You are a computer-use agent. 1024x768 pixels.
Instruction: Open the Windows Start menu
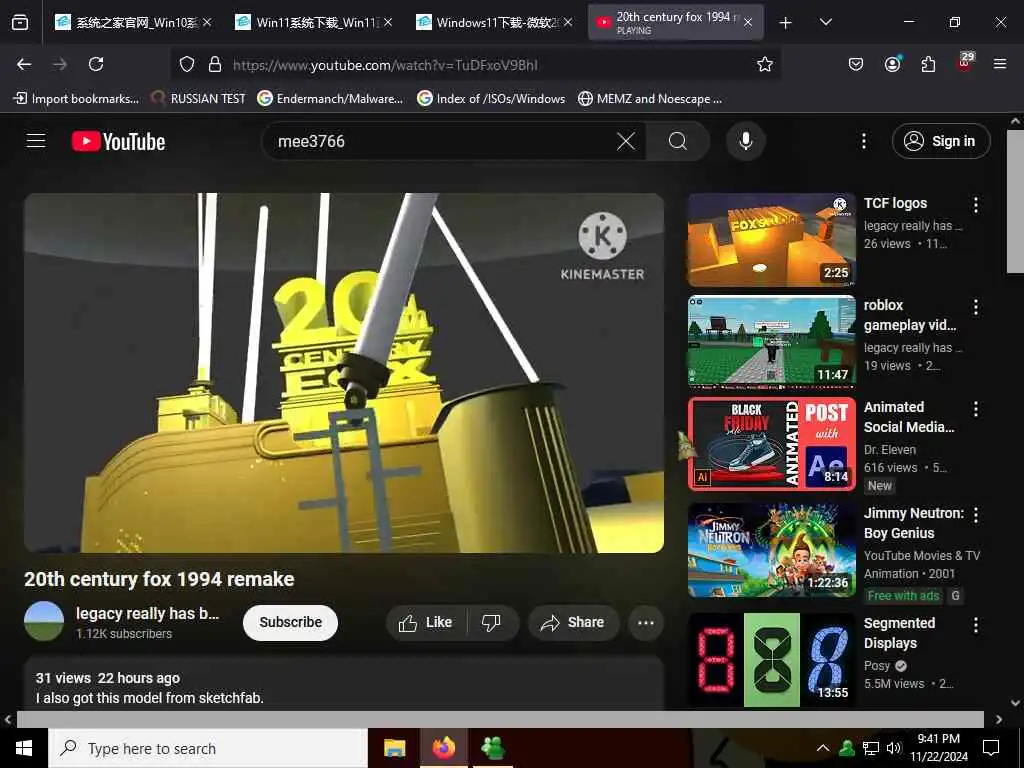24,748
